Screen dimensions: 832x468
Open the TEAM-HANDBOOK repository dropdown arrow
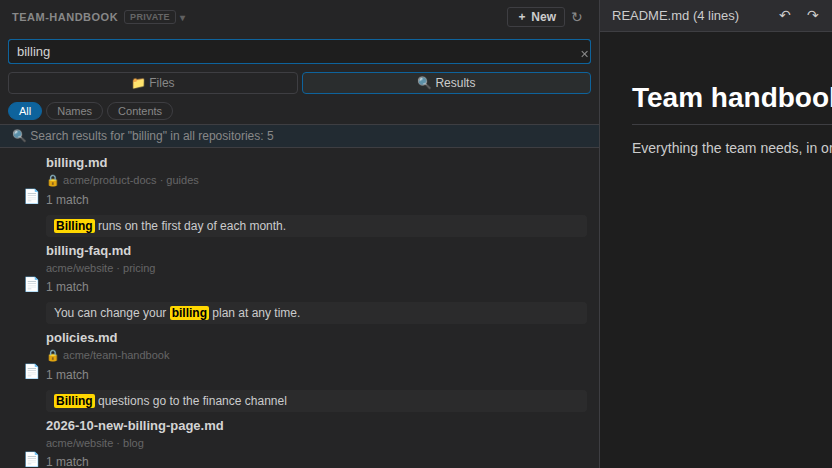pyautogui.click(x=183, y=18)
